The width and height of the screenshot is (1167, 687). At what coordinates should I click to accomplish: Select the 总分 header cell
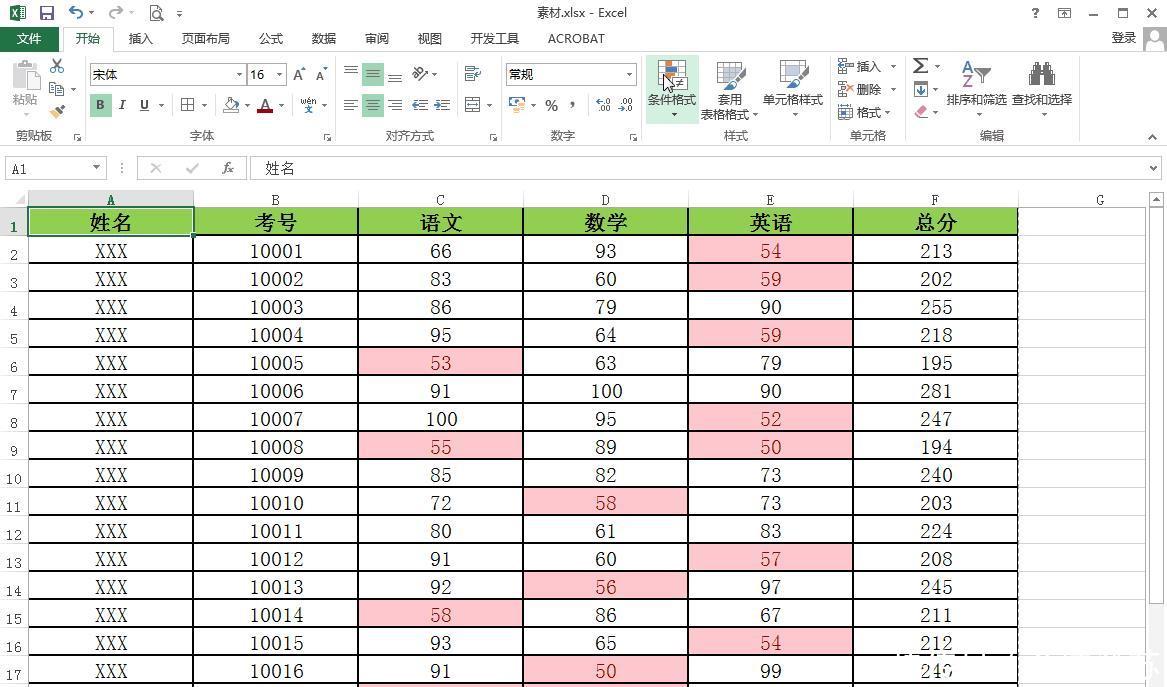point(935,223)
